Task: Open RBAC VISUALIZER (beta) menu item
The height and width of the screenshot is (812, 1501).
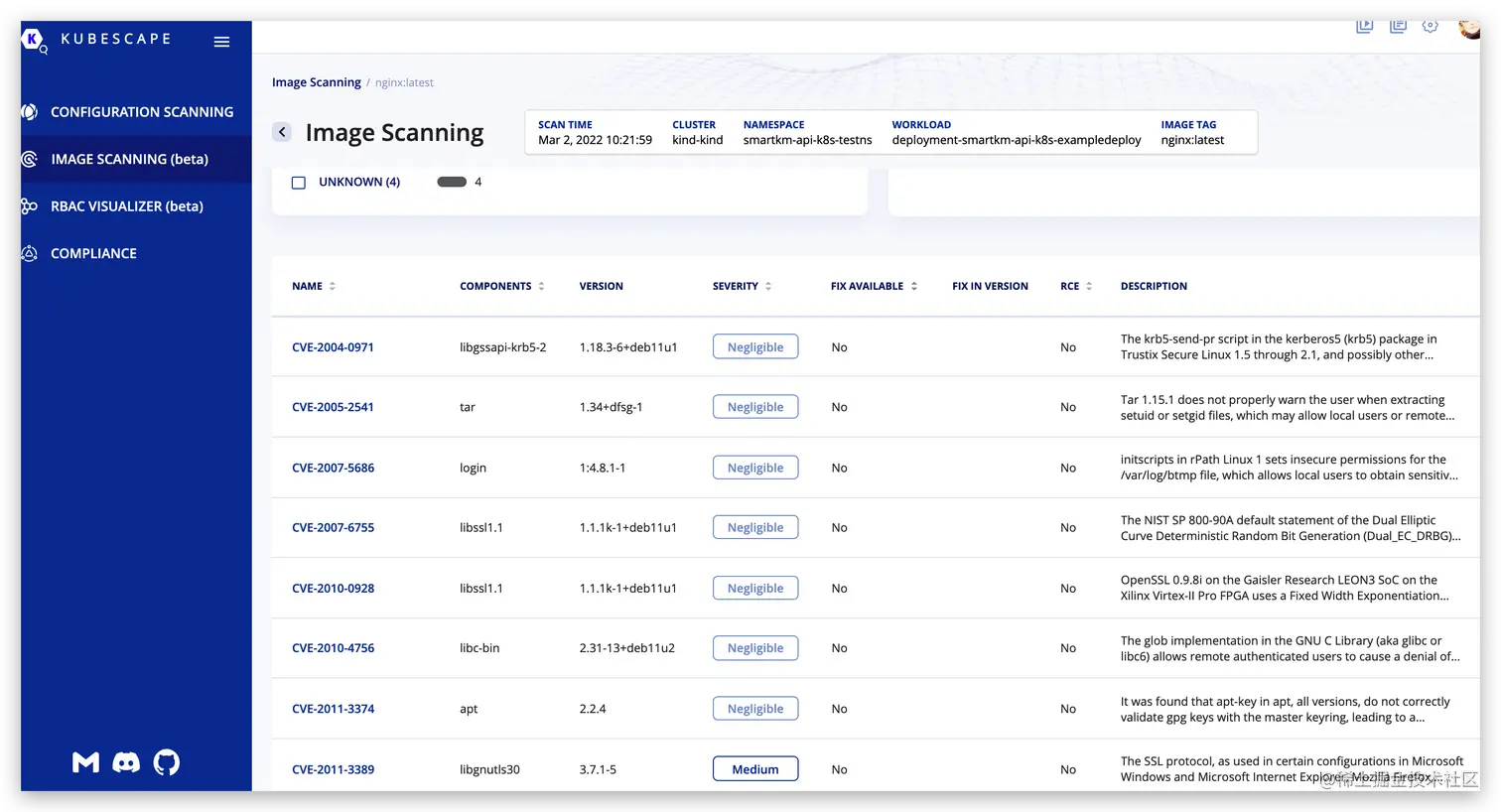Action: tap(127, 206)
